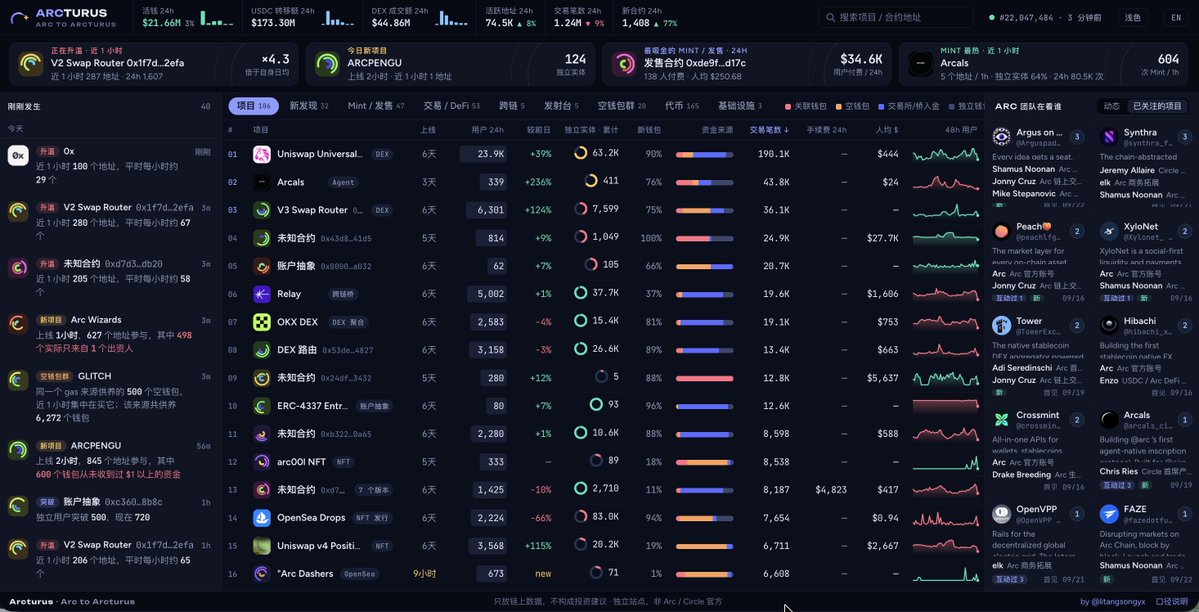
Task: Click the V3 Swap Router icon
Action: [x=262, y=210]
